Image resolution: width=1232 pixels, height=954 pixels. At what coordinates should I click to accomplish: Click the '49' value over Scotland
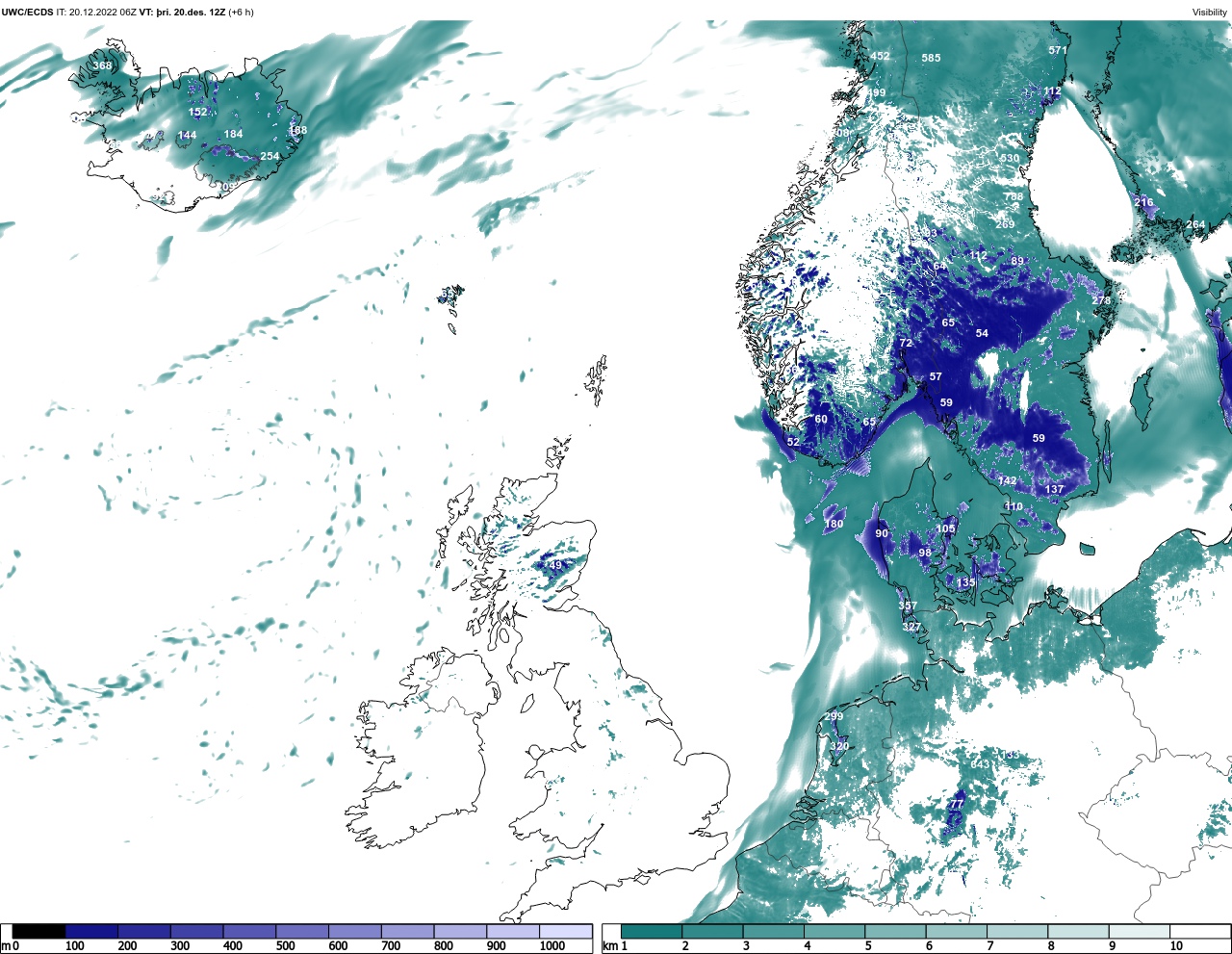click(555, 566)
